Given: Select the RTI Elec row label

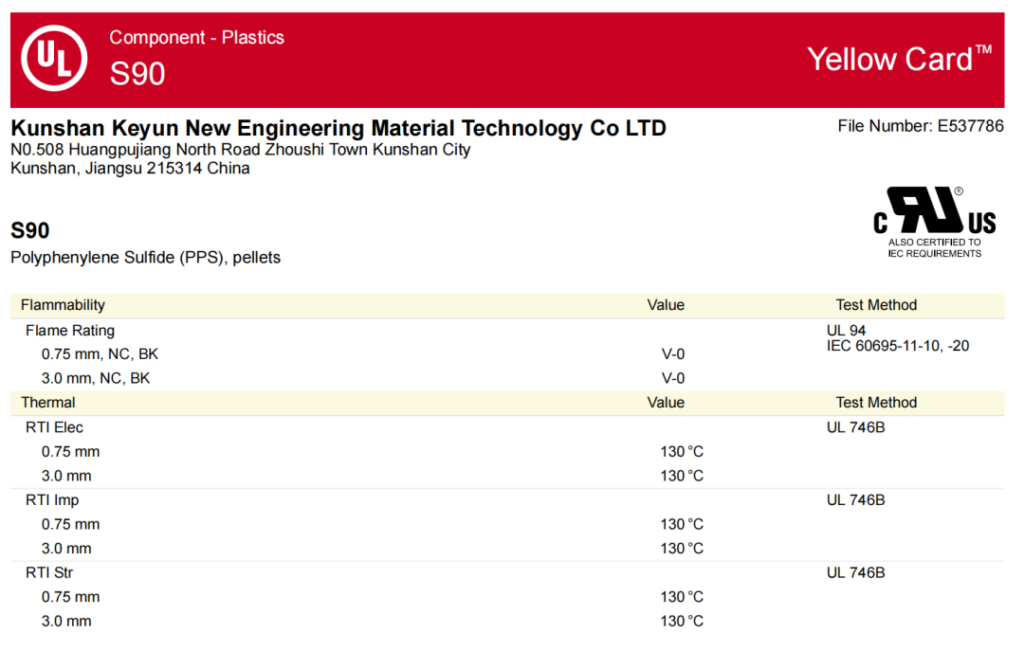Looking at the screenshot, I should 54,427.
